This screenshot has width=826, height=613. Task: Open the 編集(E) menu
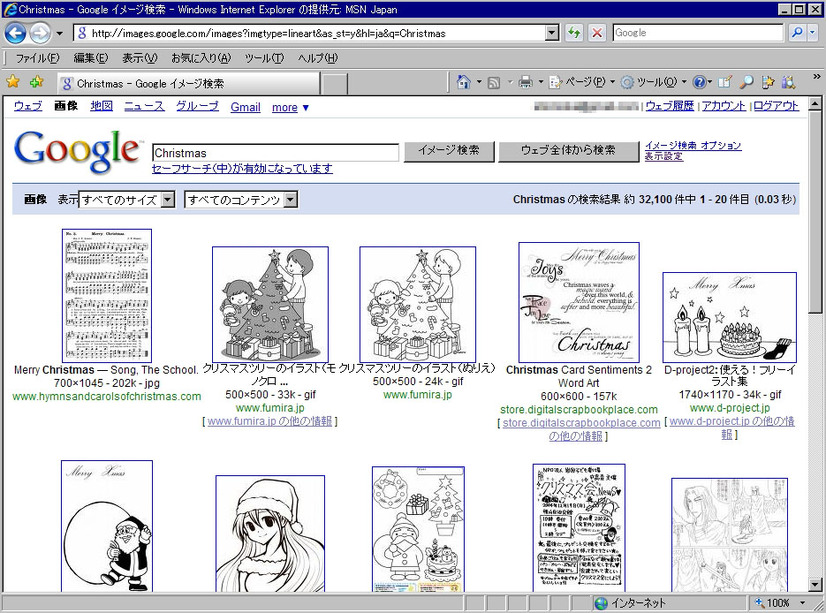(x=91, y=58)
